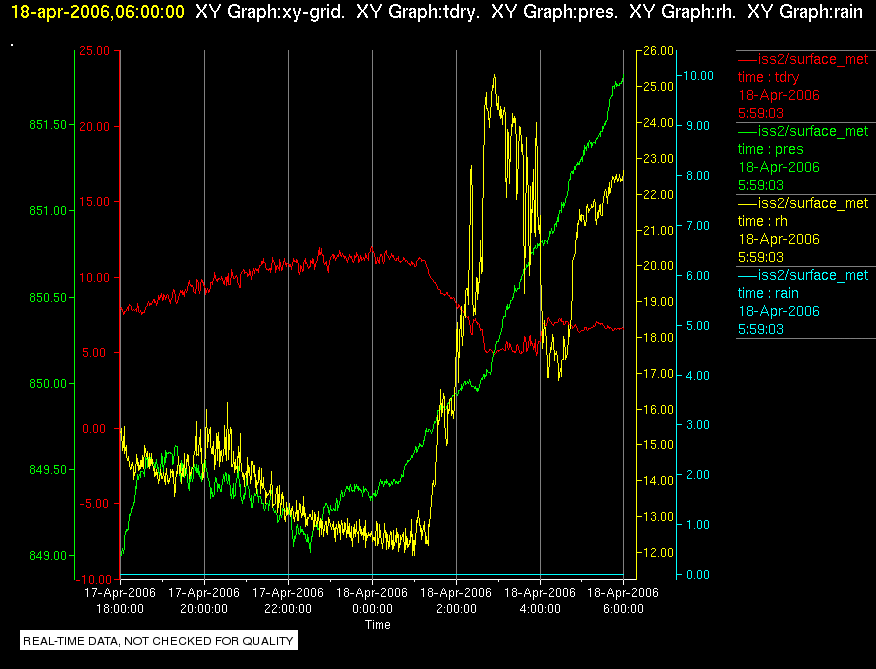
Task: Select the 'XY Graph:xy-grid.' title label
Action: pyautogui.click(x=270, y=12)
